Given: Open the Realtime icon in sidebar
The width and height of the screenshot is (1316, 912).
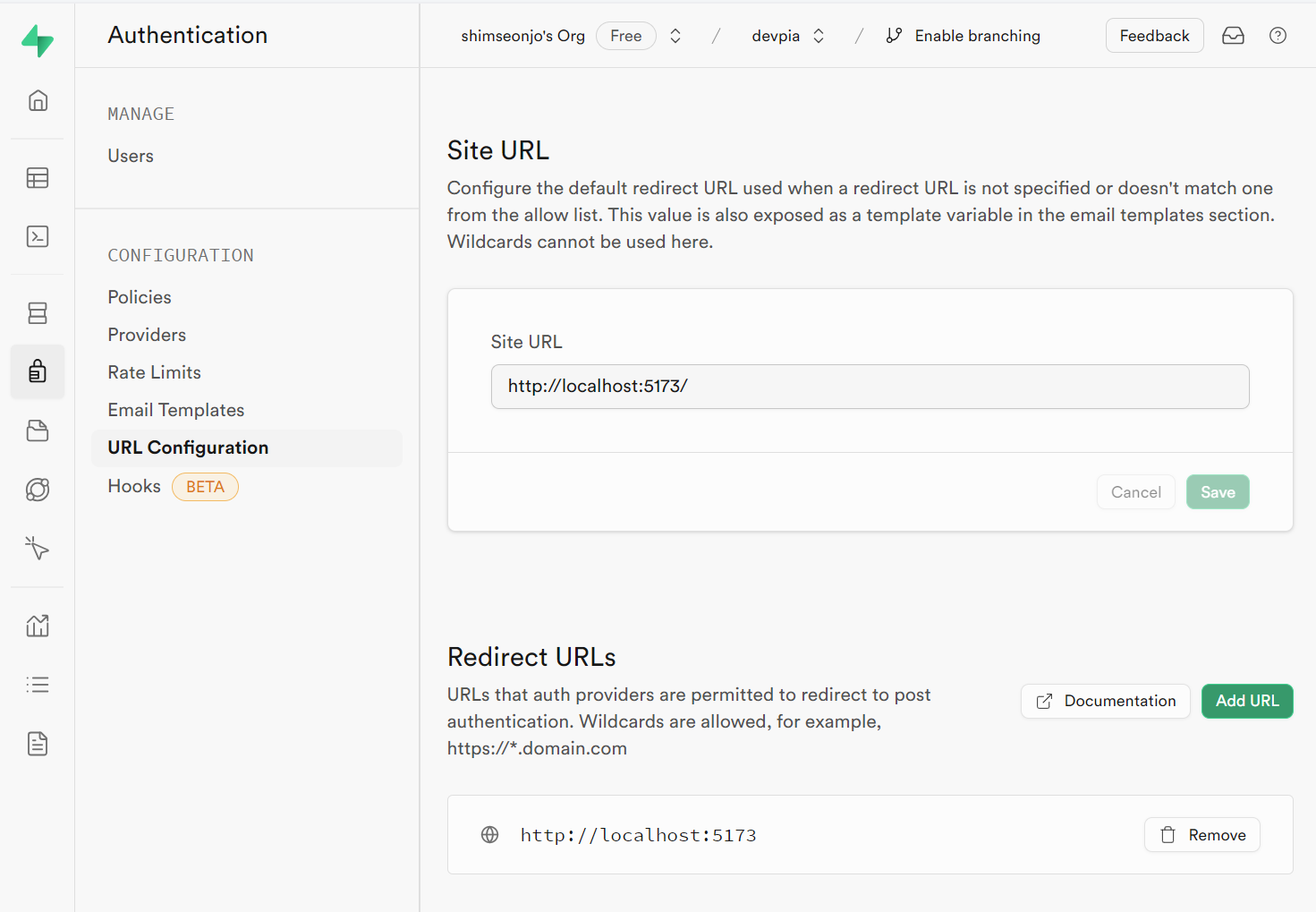Looking at the screenshot, I should pyautogui.click(x=38, y=548).
